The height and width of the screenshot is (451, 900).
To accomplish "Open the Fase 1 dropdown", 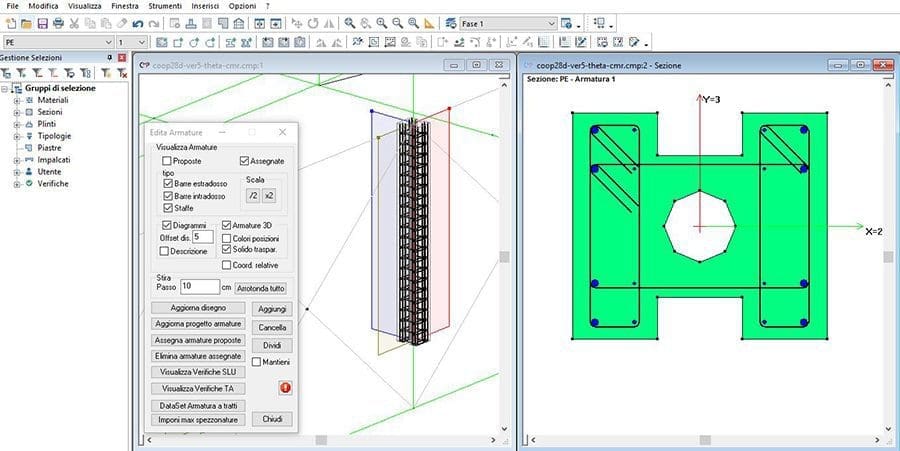I will [552, 24].
